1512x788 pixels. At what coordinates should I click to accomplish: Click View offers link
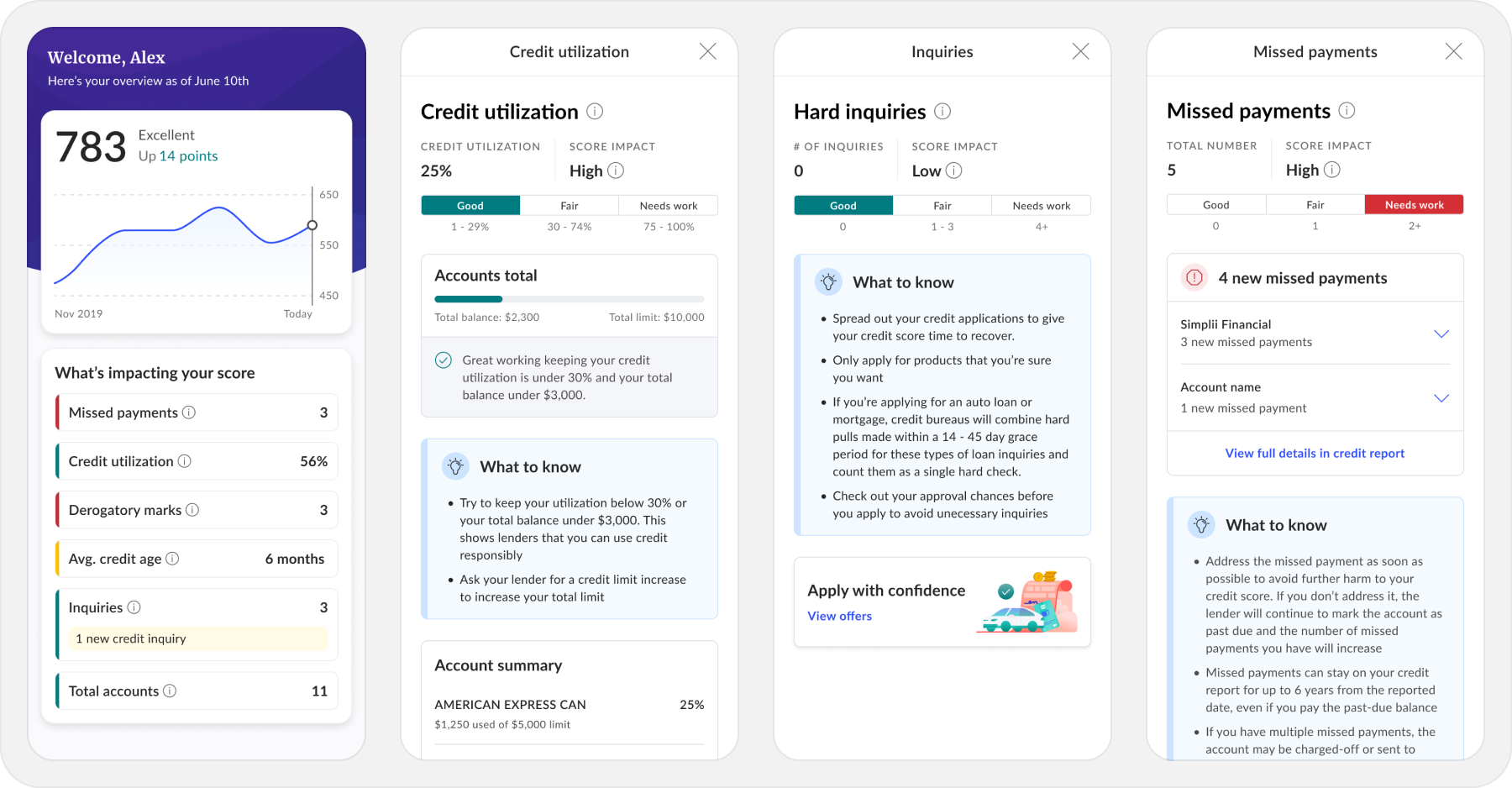click(839, 617)
